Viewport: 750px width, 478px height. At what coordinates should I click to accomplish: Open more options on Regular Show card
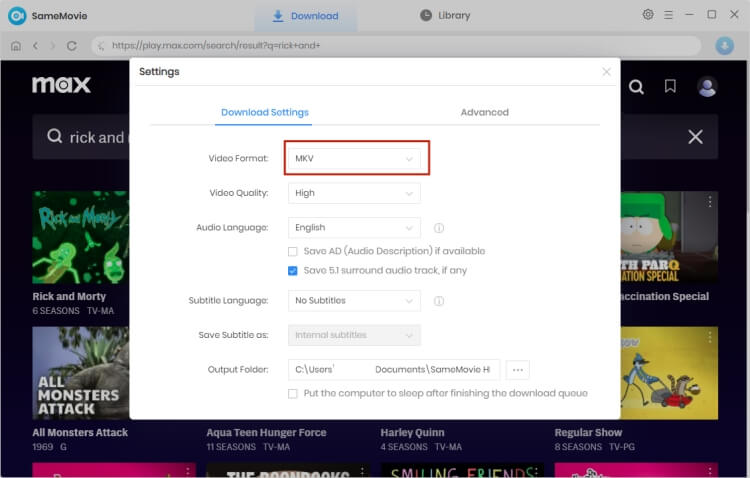pos(710,338)
